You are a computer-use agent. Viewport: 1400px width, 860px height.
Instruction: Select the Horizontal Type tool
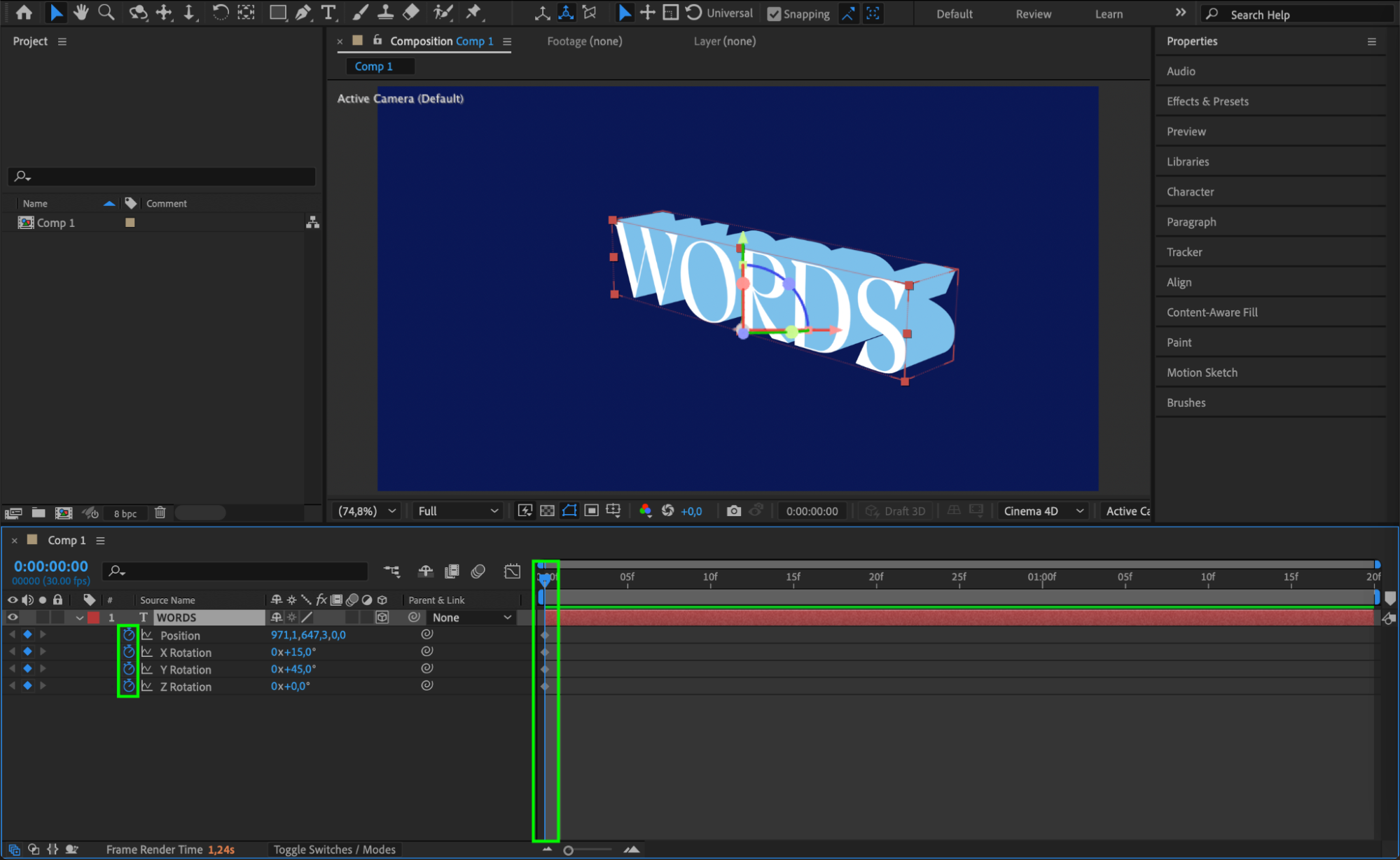(x=328, y=12)
